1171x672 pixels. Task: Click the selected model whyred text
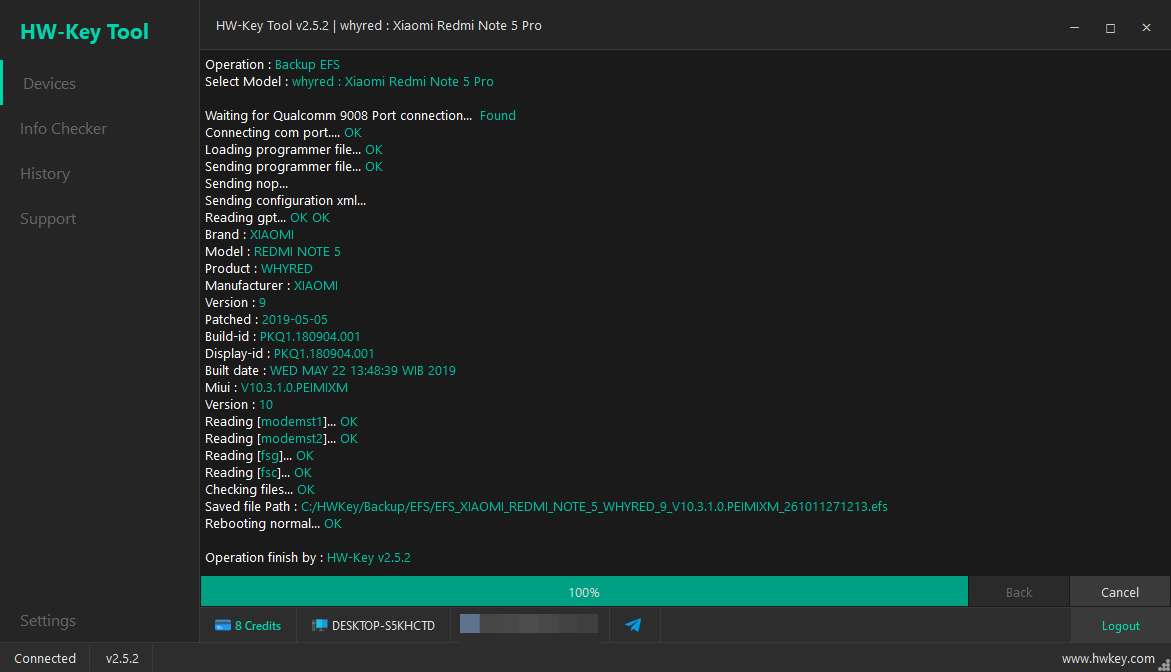pos(393,82)
